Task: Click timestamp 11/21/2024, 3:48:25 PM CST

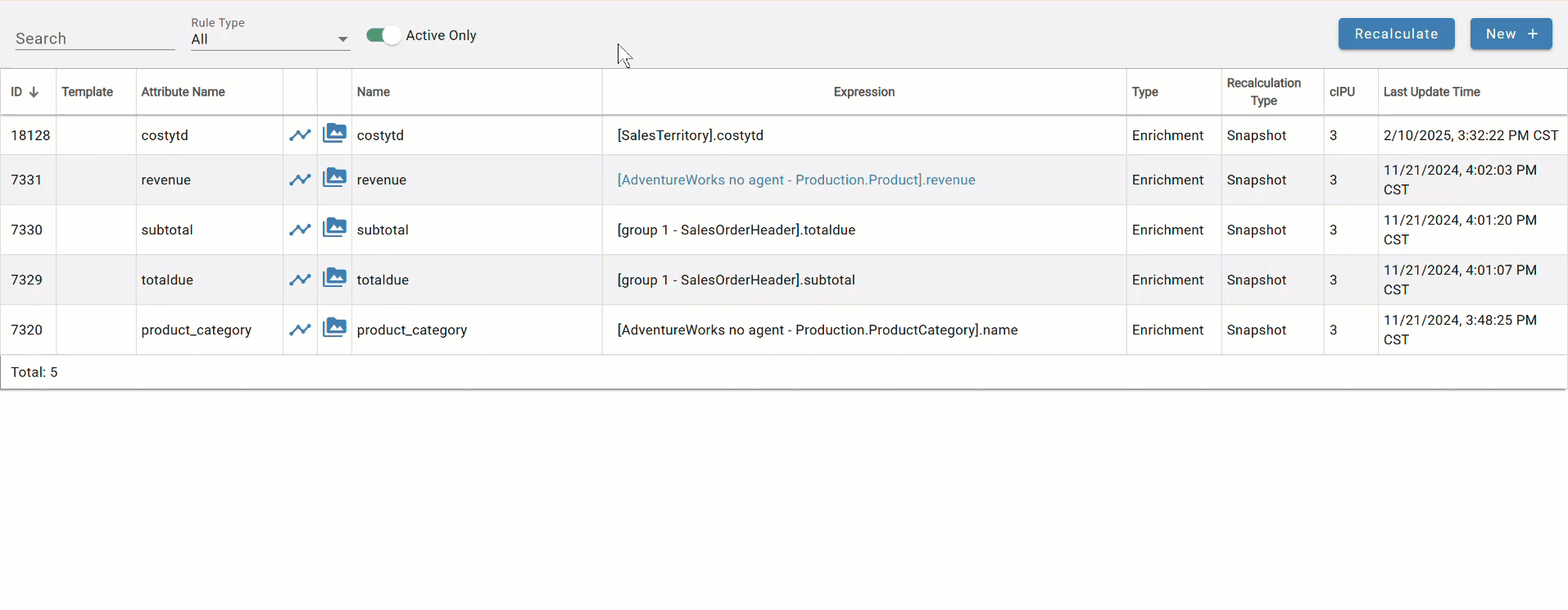Action: point(1460,330)
